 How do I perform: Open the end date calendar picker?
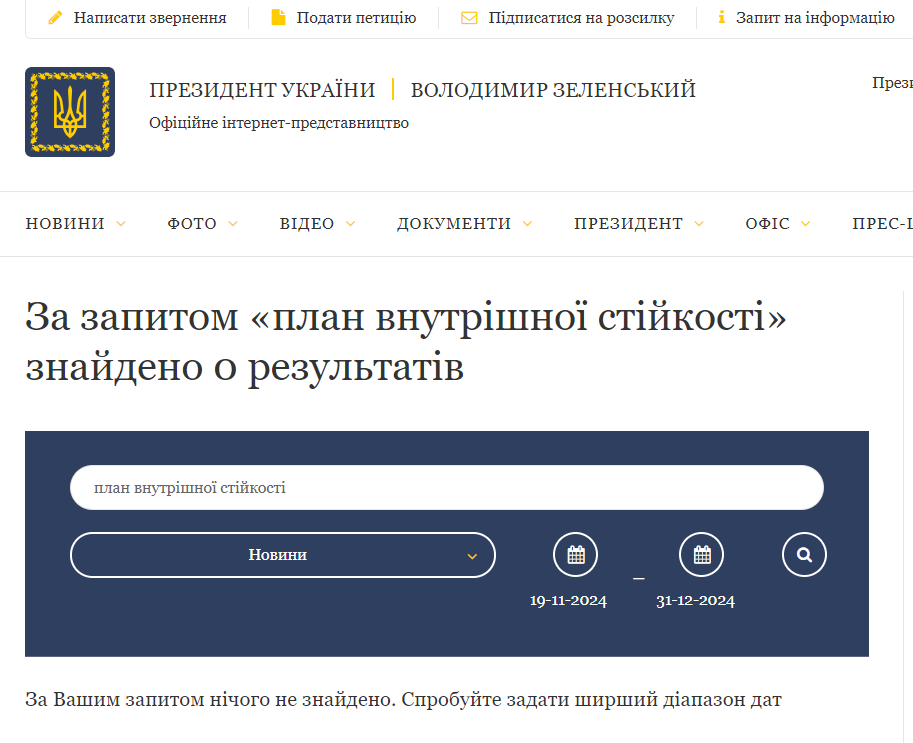pos(701,554)
